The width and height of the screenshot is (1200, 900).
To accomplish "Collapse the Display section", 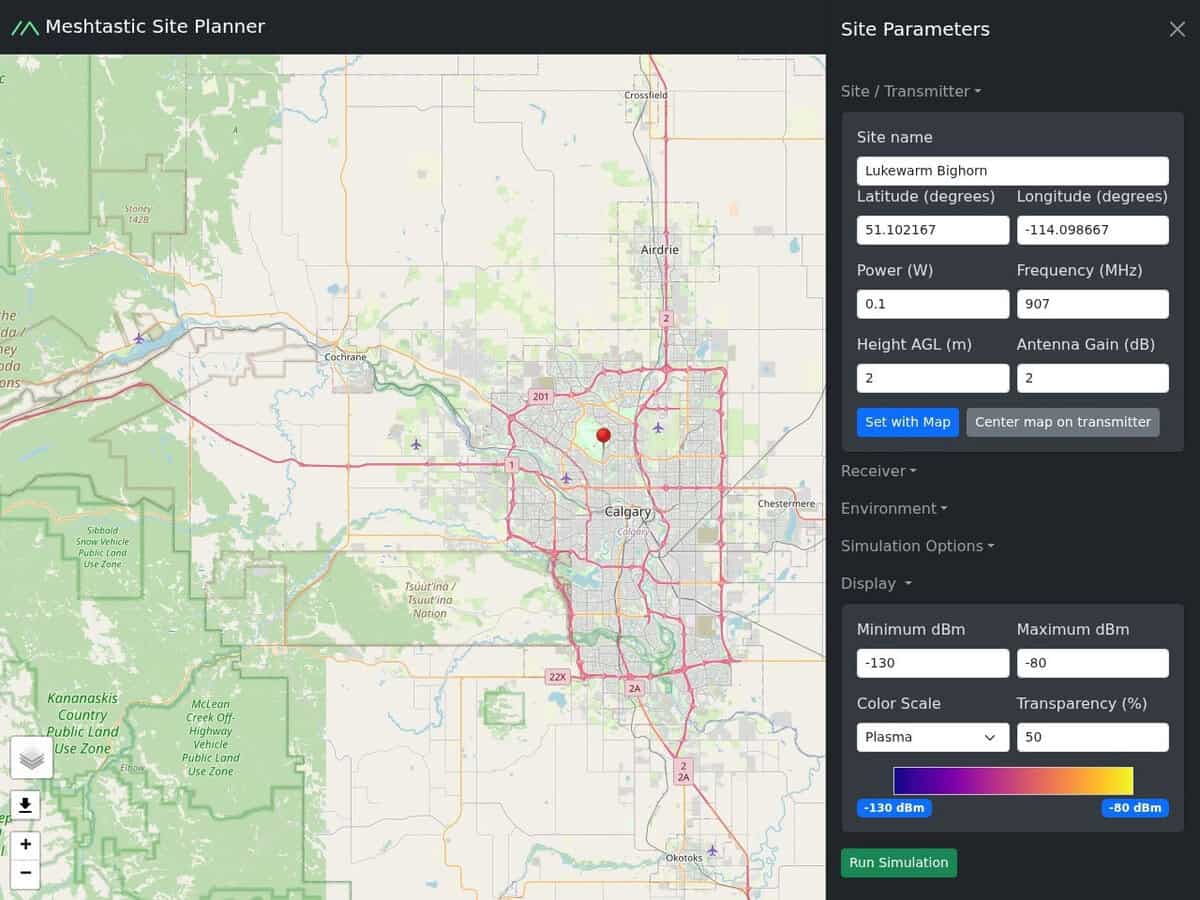I will [877, 584].
